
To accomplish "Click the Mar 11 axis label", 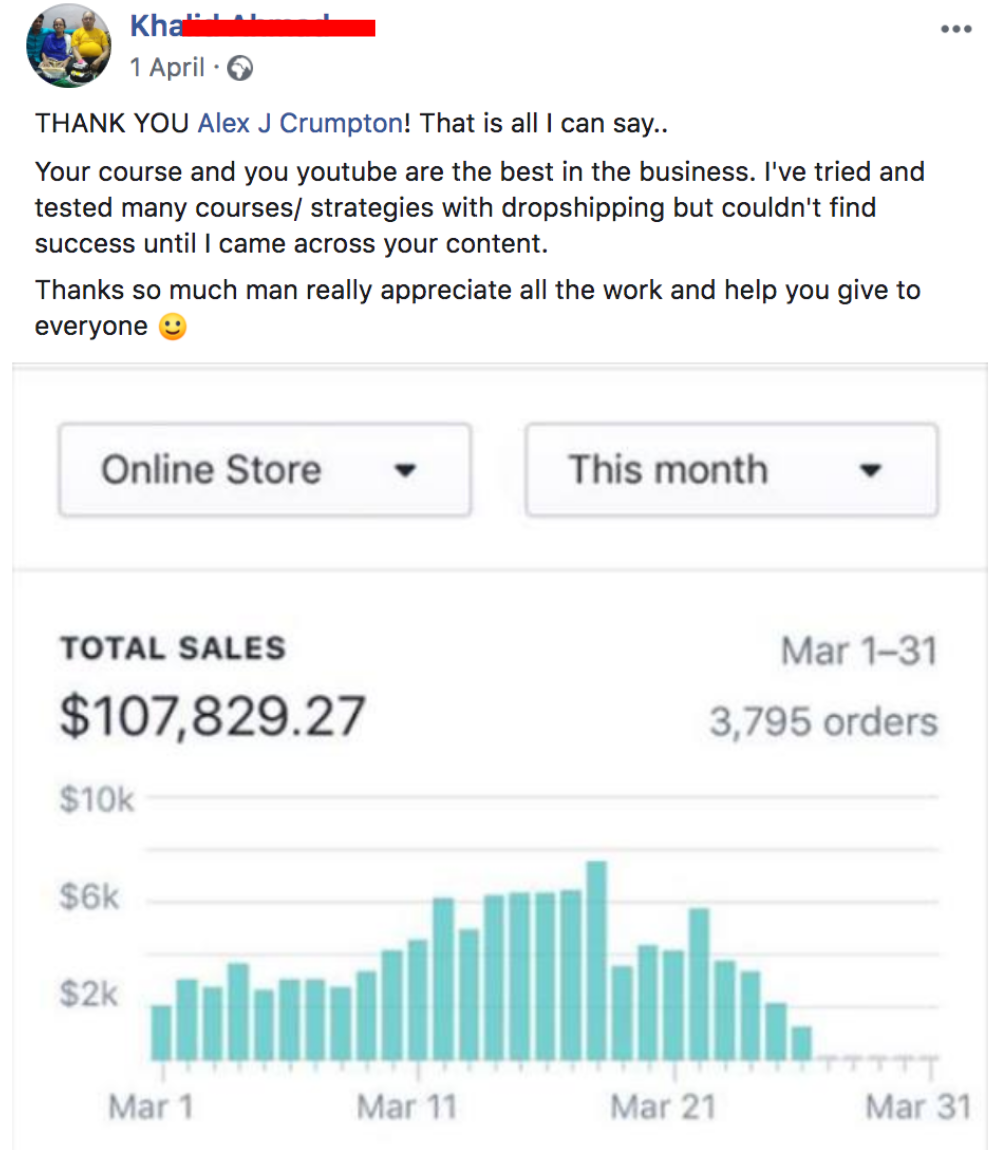I will 406,1107.
